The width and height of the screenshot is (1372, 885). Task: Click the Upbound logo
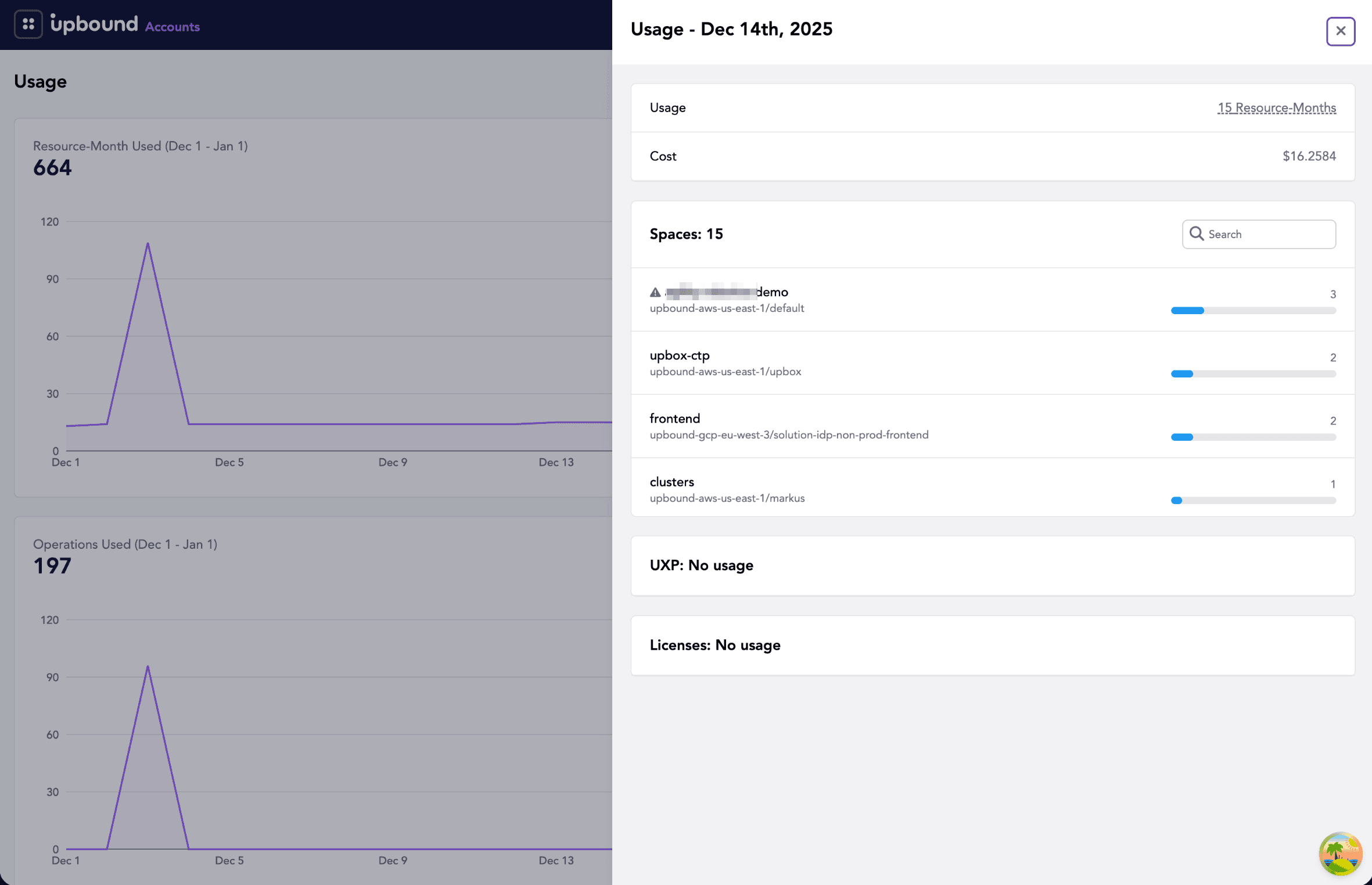[94, 24]
